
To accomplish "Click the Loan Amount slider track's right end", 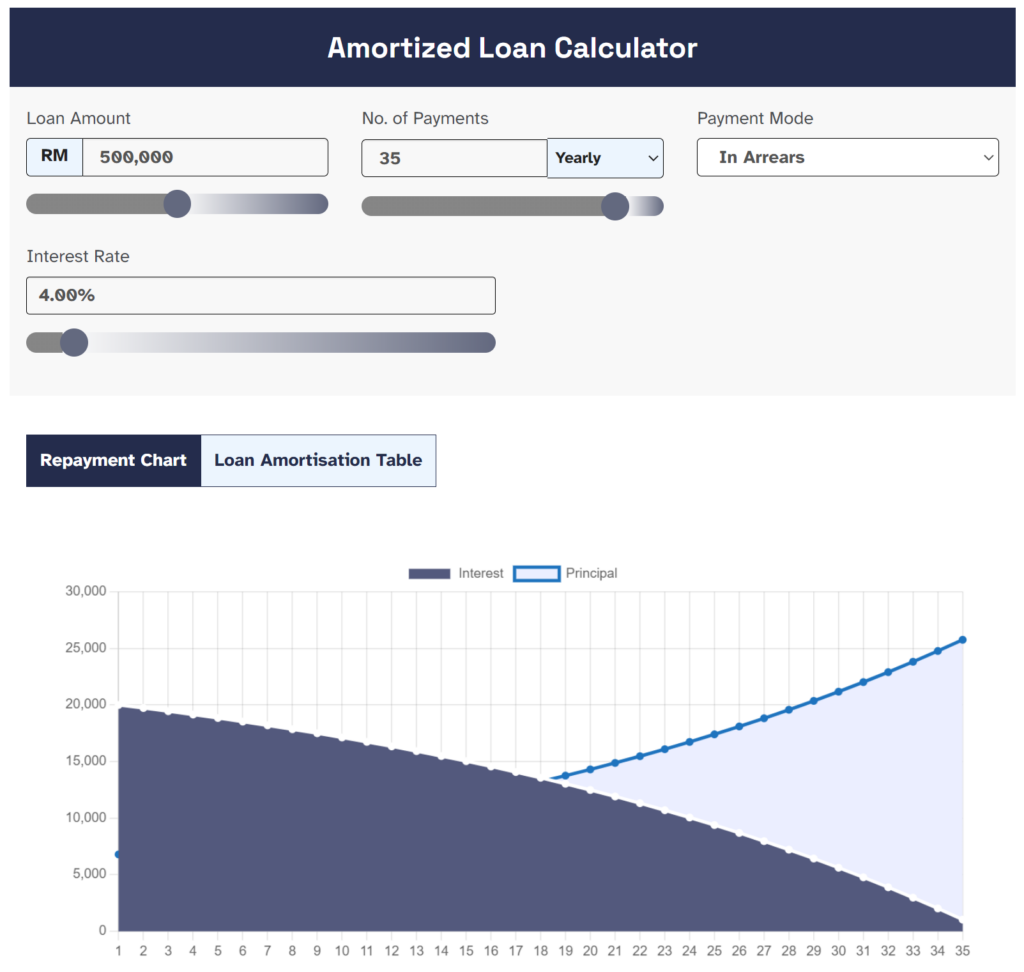I will coord(318,204).
